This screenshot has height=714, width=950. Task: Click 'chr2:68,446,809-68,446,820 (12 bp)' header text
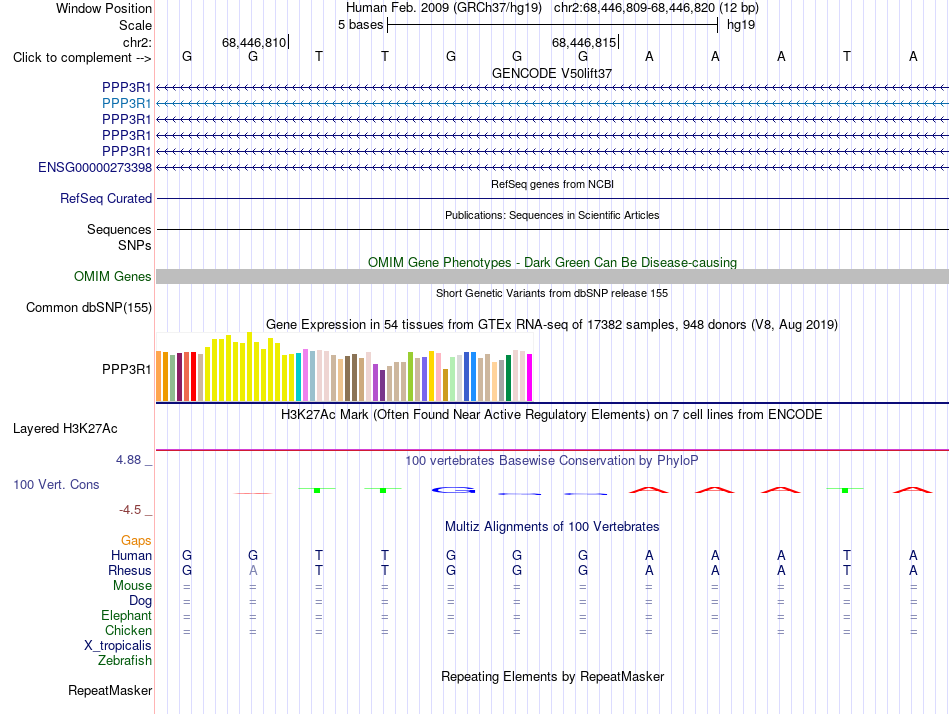656,8
